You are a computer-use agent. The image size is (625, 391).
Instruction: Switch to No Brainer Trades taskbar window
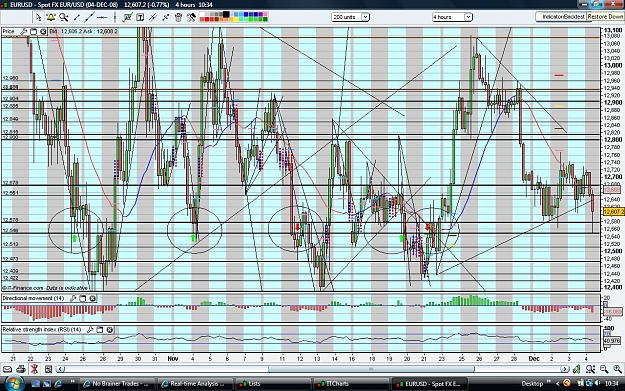116,383
